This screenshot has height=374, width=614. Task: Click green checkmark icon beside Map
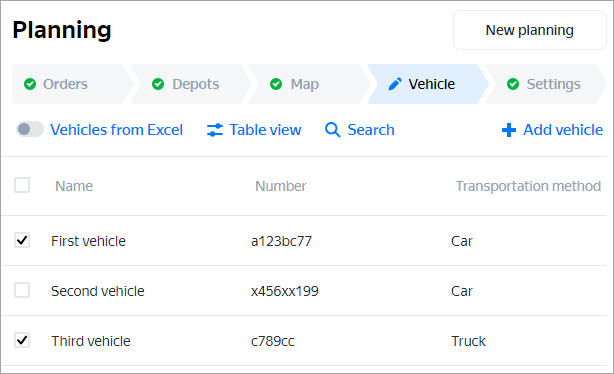[x=276, y=84]
